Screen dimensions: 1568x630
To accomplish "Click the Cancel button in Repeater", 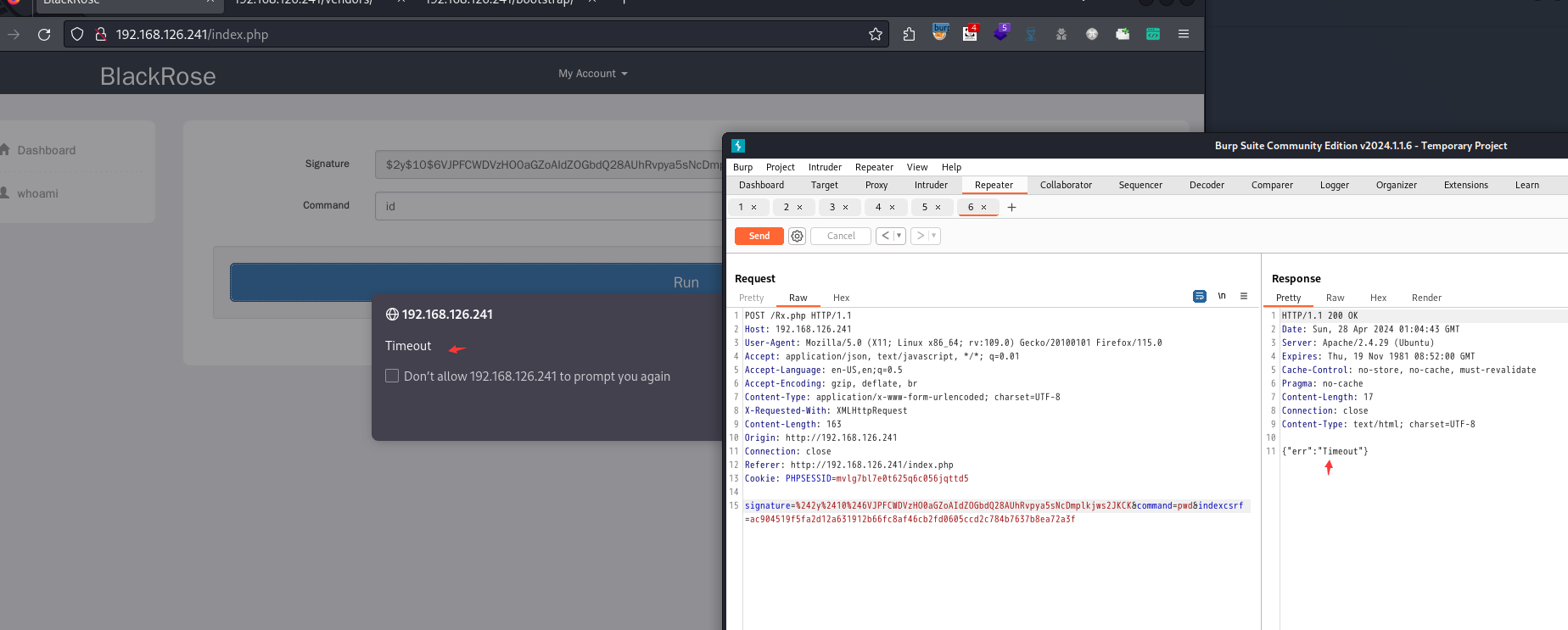I will [841, 236].
